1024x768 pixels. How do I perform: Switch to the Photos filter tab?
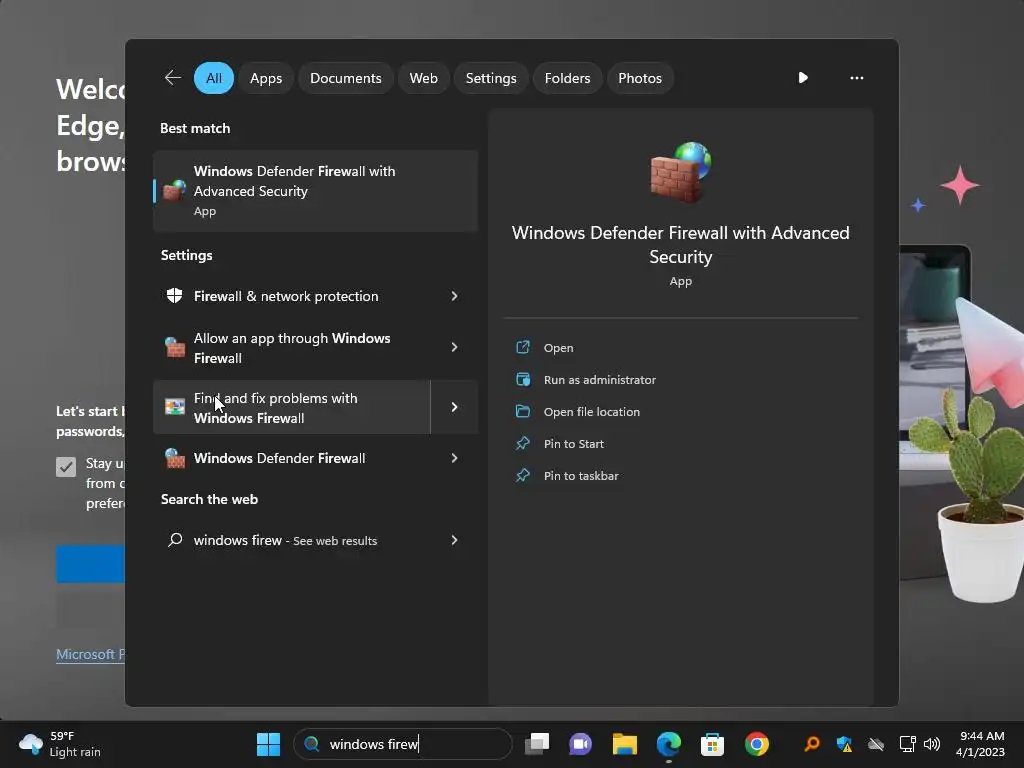click(x=640, y=78)
